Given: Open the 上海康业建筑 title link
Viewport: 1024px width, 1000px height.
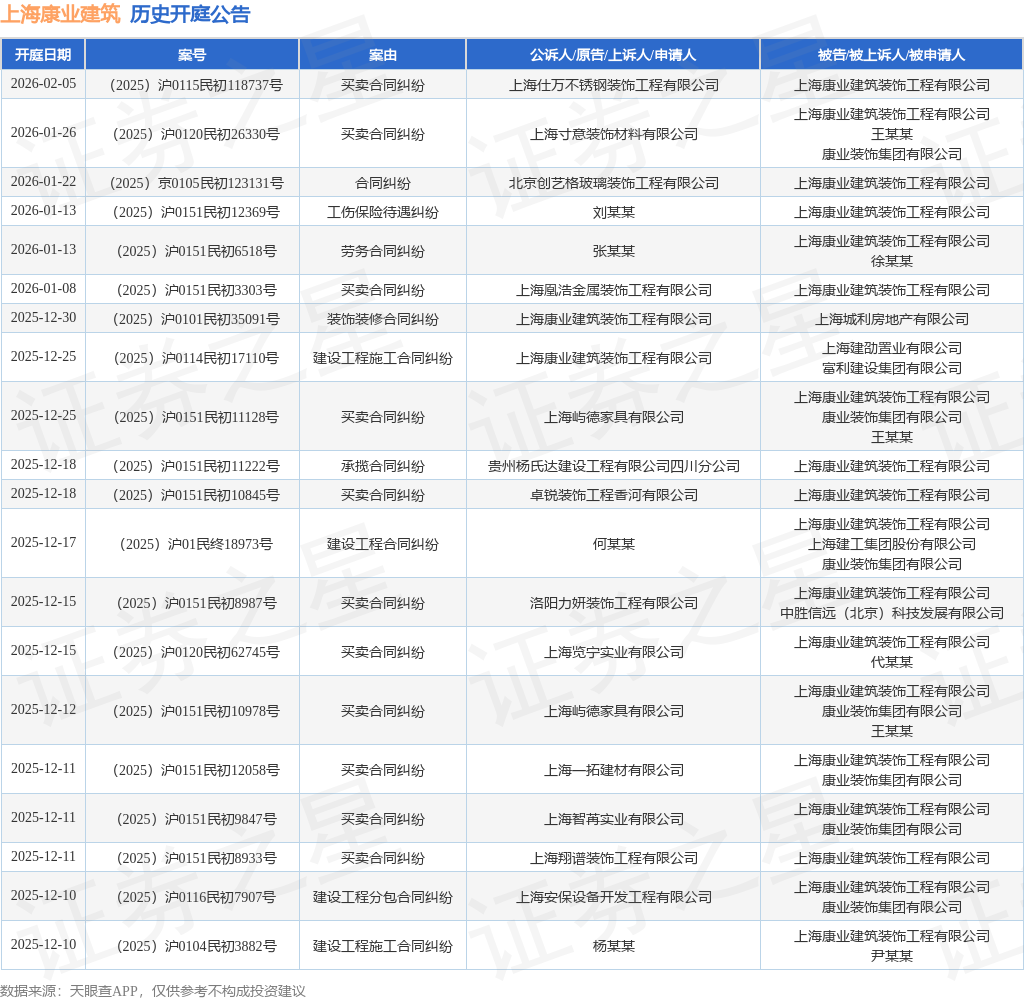Looking at the screenshot, I should tap(61, 14).
